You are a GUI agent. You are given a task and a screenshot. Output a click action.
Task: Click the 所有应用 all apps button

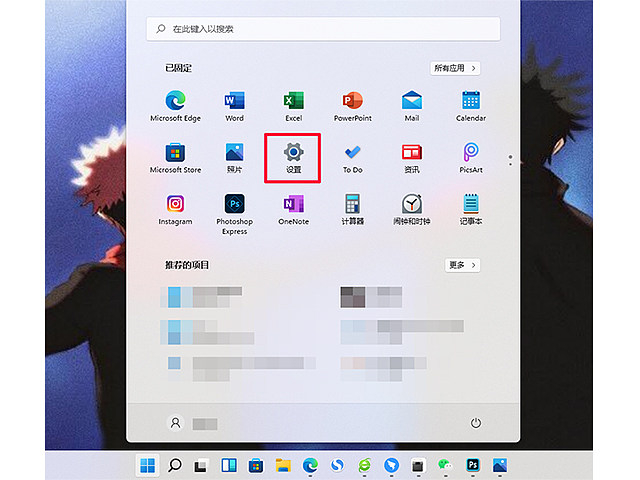pos(455,68)
